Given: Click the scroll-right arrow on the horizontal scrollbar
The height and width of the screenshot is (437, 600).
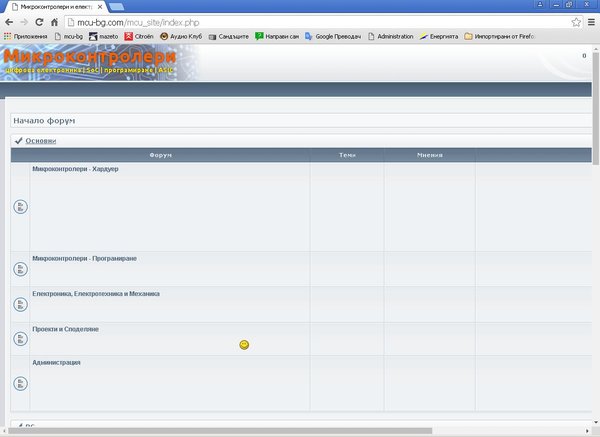Looking at the screenshot, I should tap(587, 431).
